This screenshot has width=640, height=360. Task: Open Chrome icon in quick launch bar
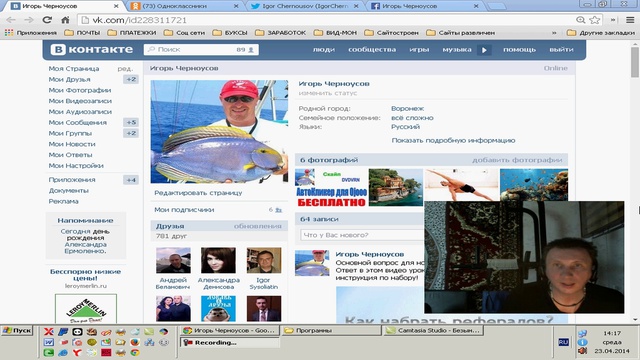(x=135, y=352)
